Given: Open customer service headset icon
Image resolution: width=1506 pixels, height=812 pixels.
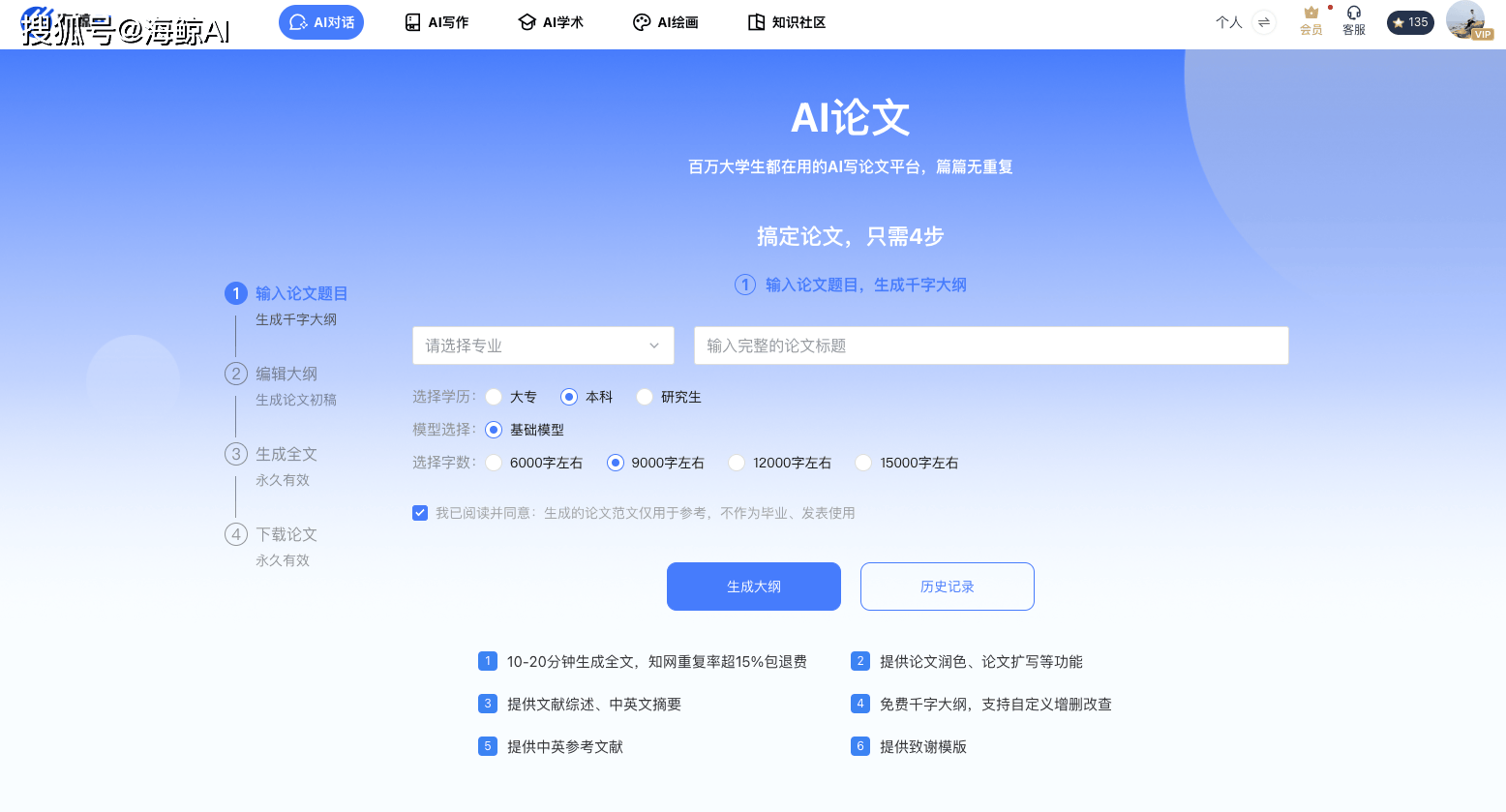Looking at the screenshot, I should pyautogui.click(x=1353, y=14).
